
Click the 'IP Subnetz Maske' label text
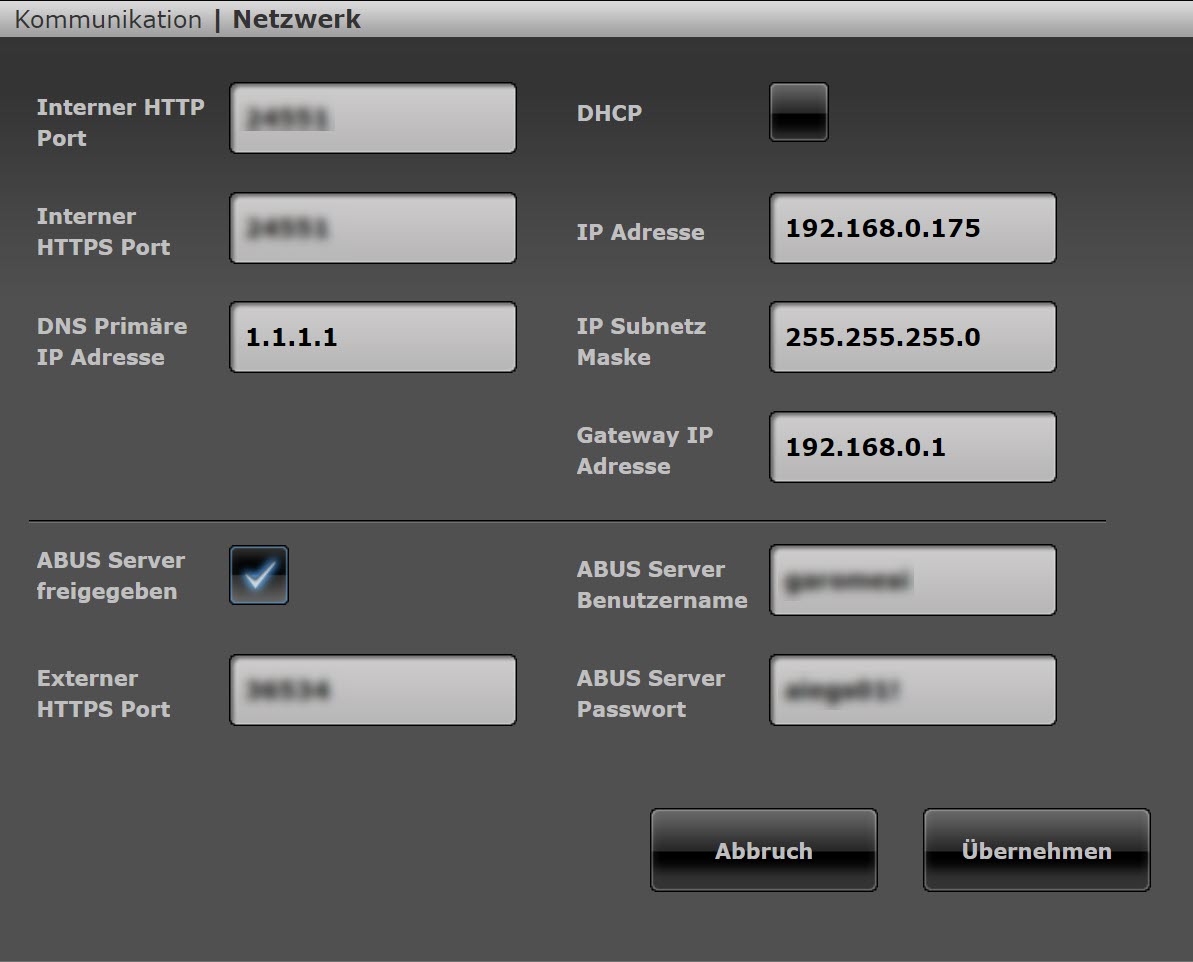[x=641, y=342]
